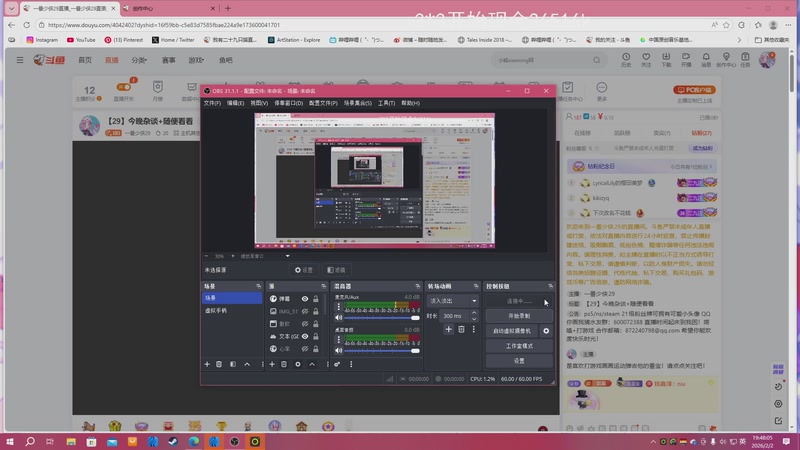
Task: Click 滤镜 filters button above docks
Action: click(337, 270)
